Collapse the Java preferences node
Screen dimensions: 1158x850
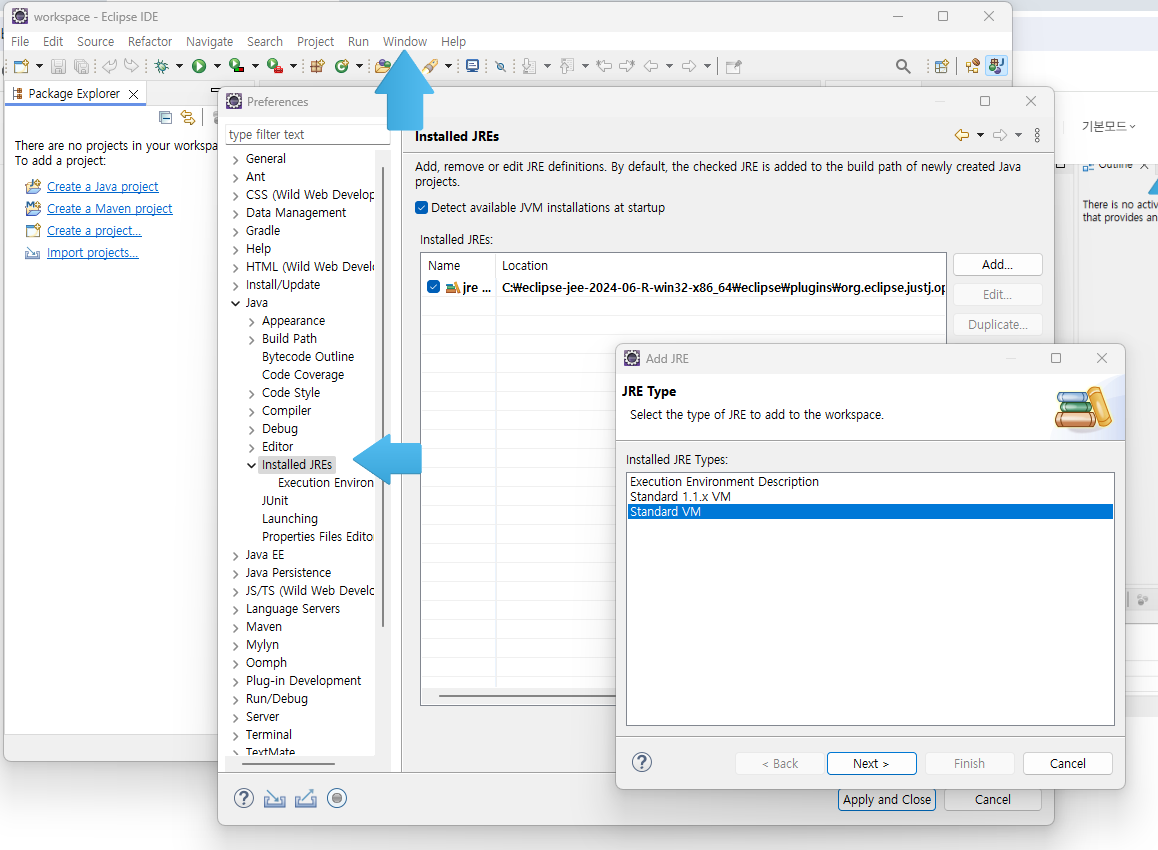236,304
